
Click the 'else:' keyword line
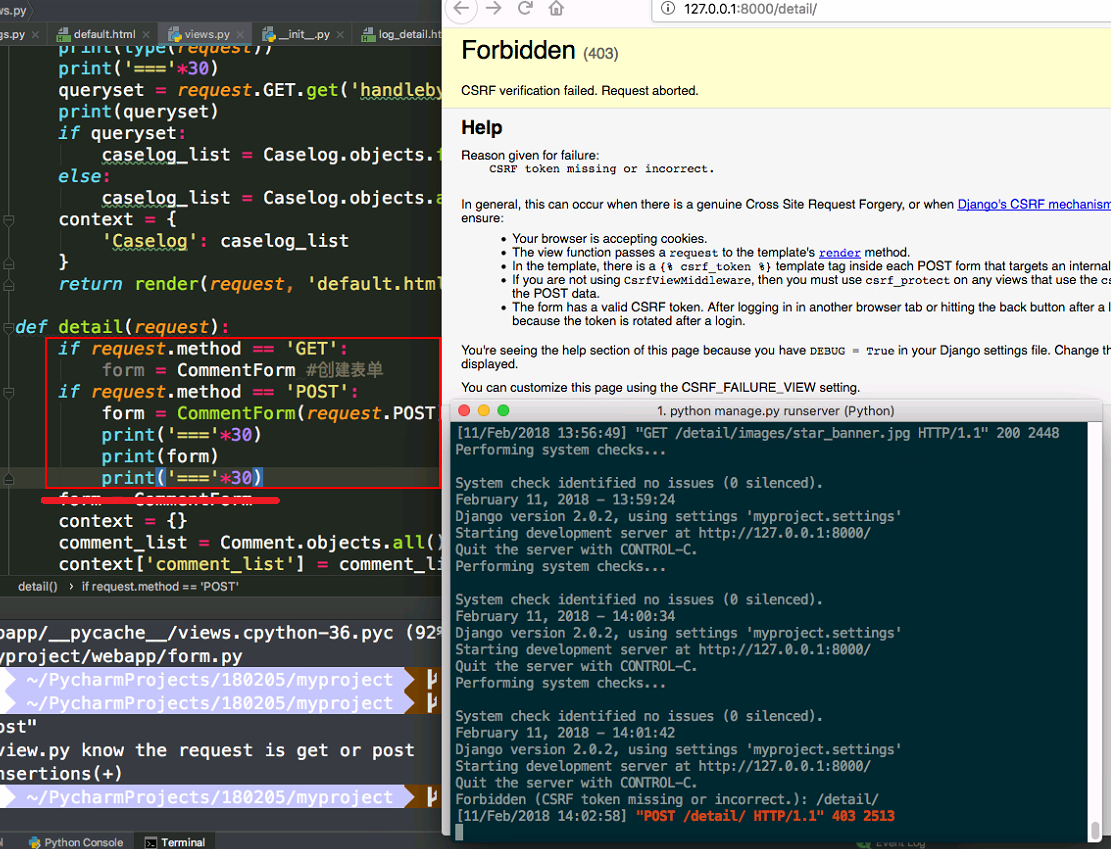click(x=84, y=176)
